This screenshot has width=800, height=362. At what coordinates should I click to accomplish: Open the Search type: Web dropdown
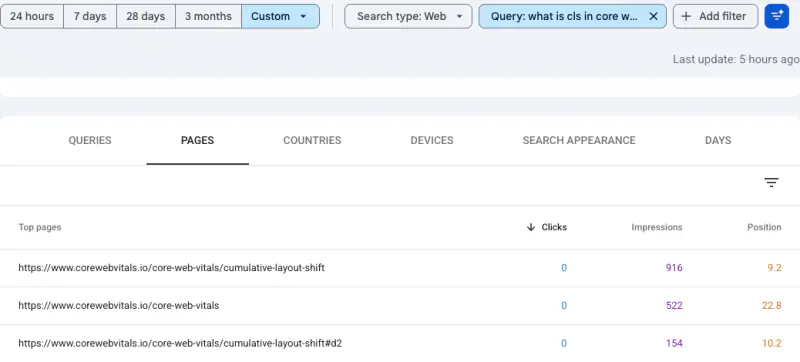pyautogui.click(x=408, y=16)
